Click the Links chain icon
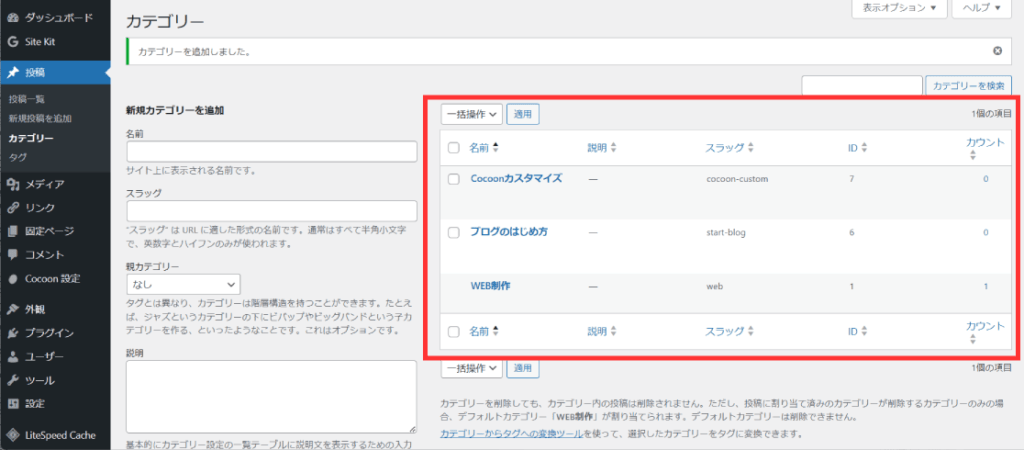The height and width of the screenshot is (450, 1024). coord(13,208)
